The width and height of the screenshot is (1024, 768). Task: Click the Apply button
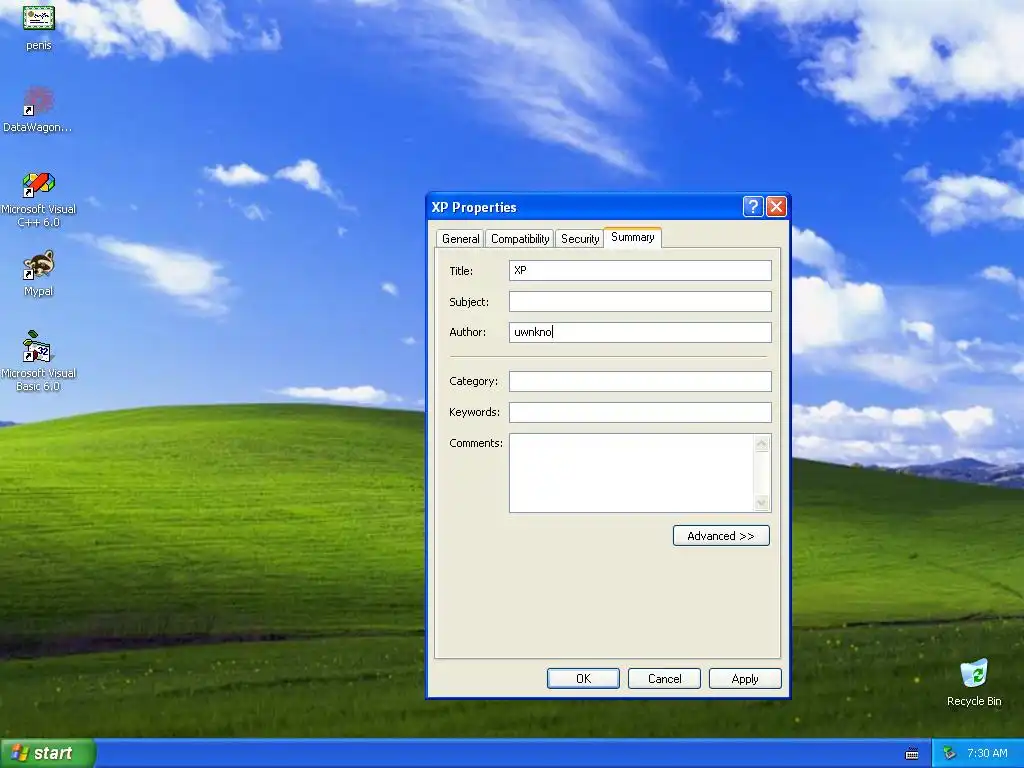click(x=745, y=679)
